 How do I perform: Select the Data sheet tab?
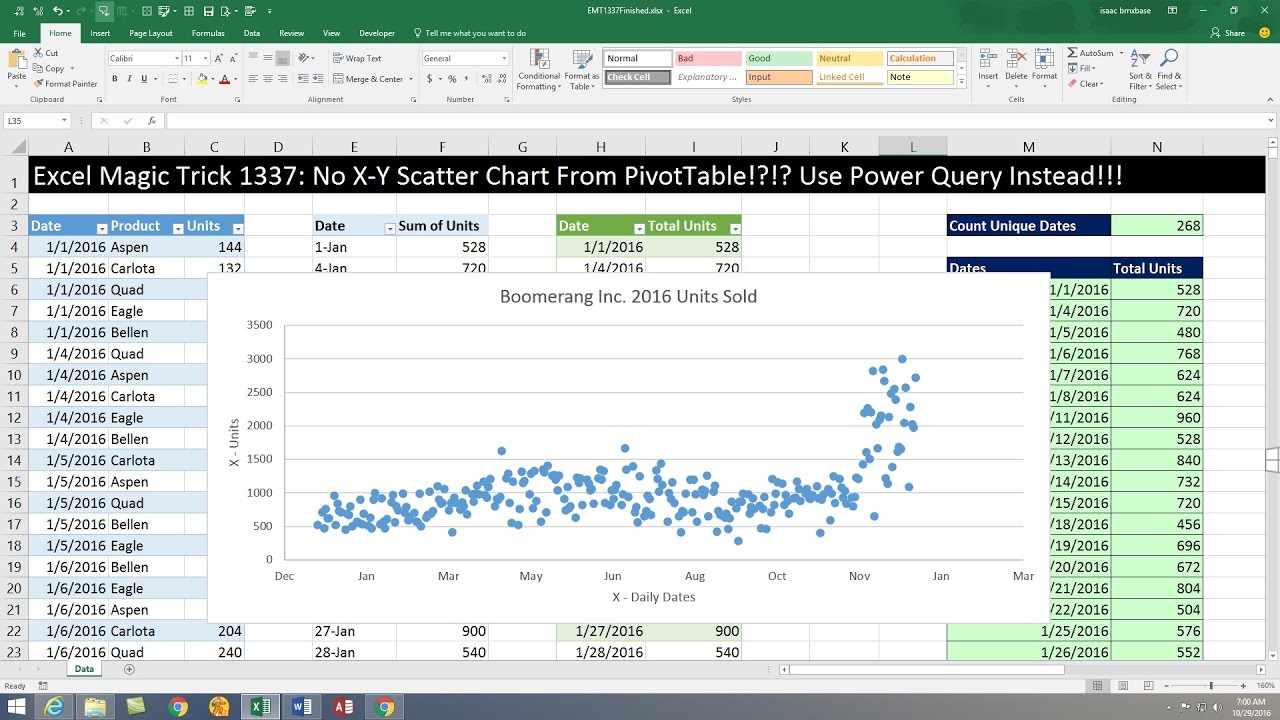click(x=84, y=669)
